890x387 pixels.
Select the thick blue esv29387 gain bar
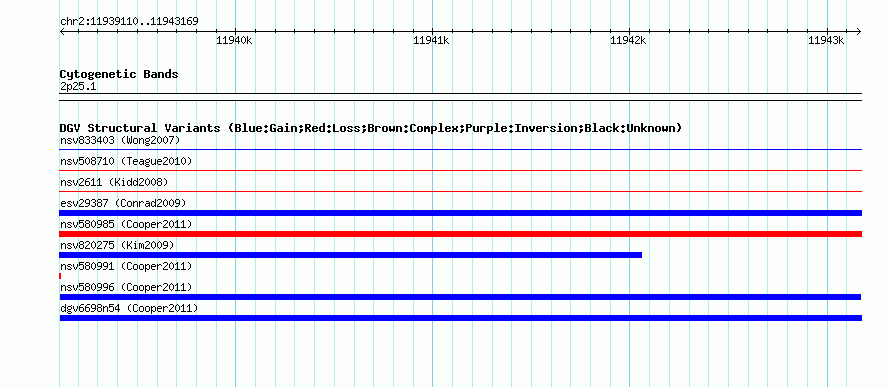click(460, 213)
